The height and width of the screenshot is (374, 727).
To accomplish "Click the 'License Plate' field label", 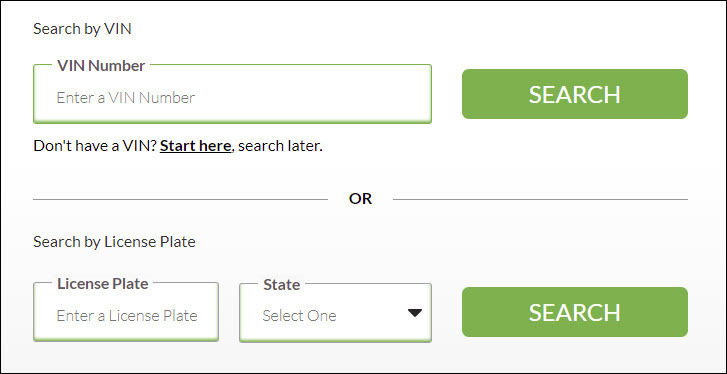I will coord(102,284).
